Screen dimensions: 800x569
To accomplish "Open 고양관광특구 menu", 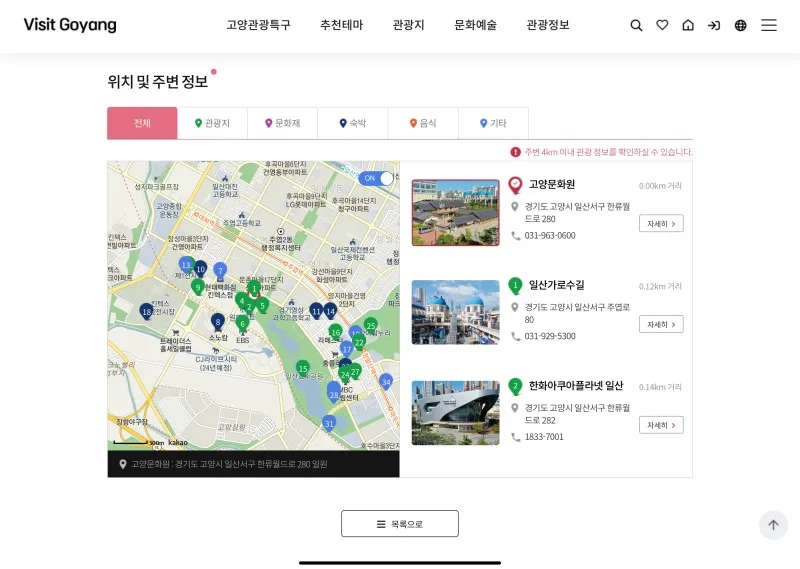I will [x=258, y=25].
